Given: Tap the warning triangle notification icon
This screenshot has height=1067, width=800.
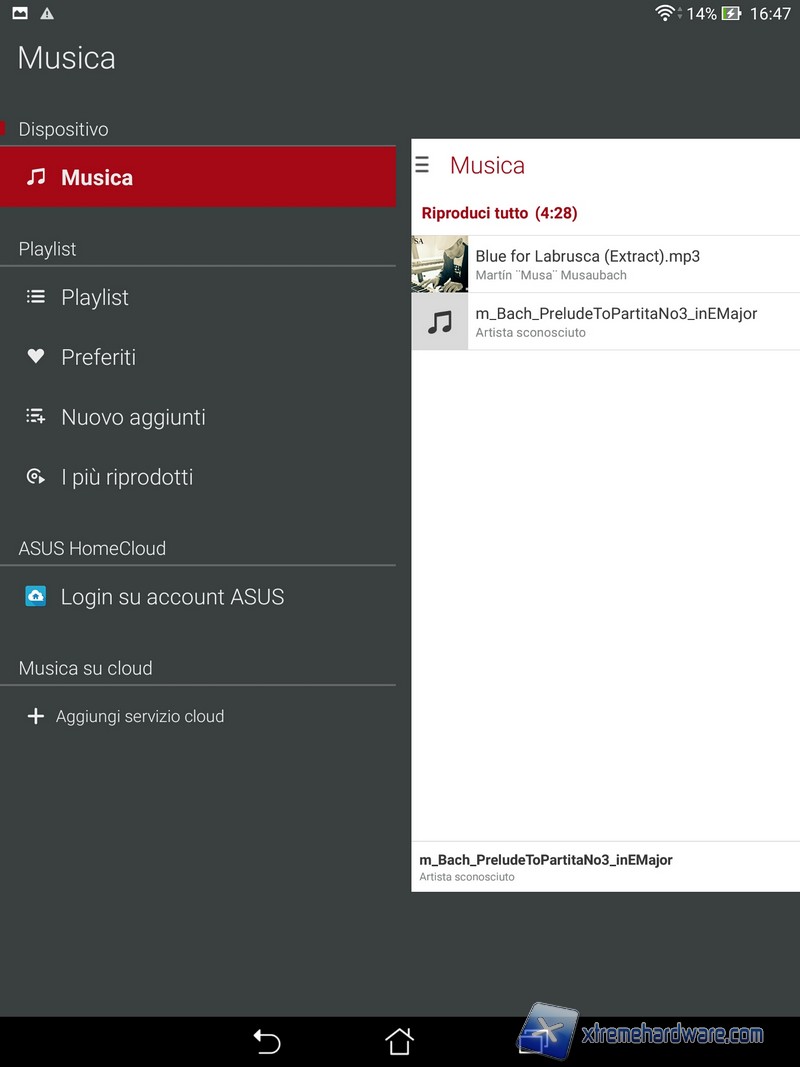Looking at the screenshot, I should [x=47, y=13].
